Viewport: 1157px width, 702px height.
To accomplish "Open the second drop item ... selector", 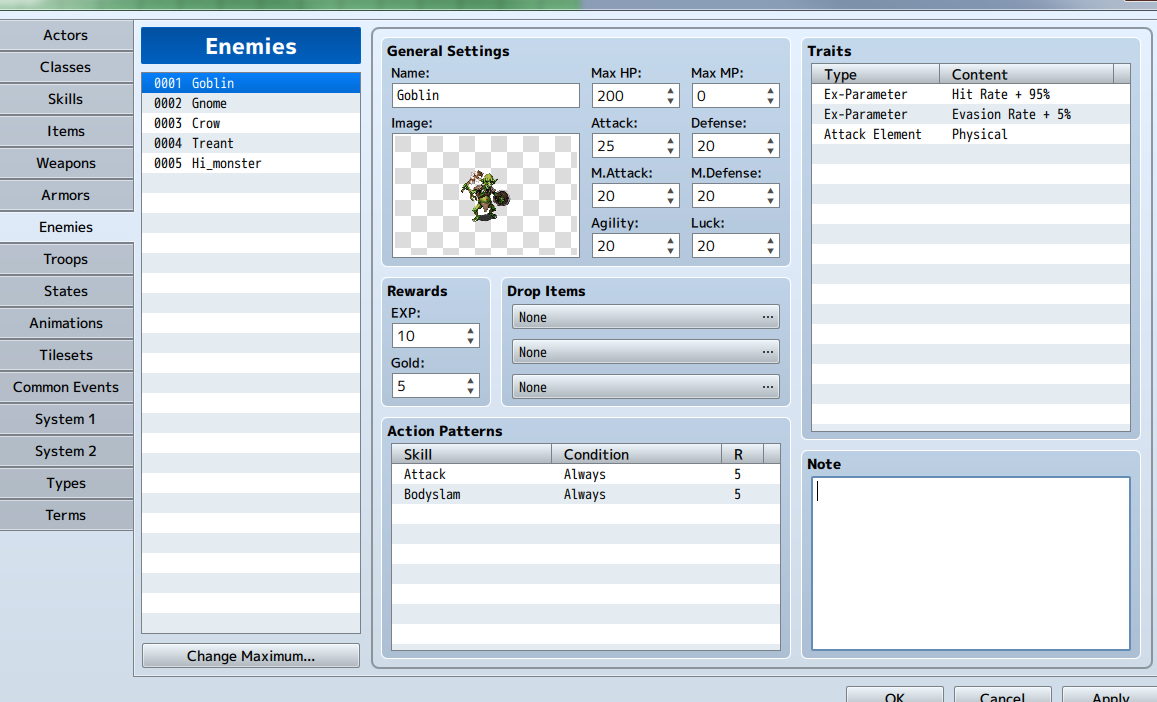I will [768, 351].
